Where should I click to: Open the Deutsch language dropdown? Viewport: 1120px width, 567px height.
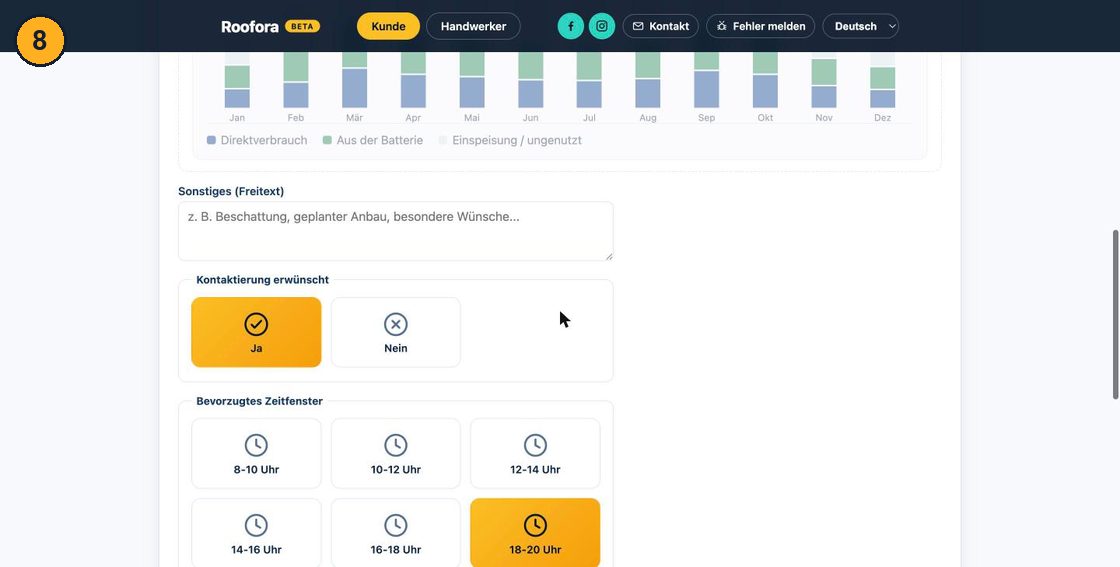[861, 26]
